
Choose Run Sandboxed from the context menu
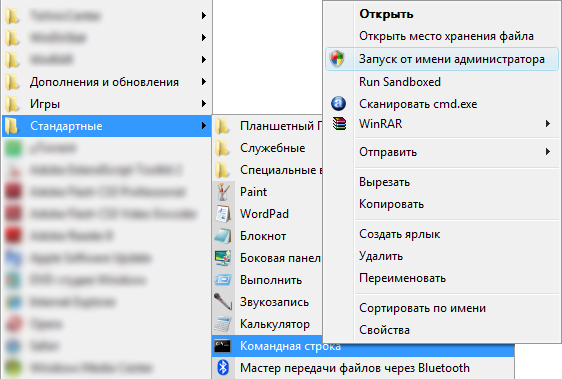(400, 82)
